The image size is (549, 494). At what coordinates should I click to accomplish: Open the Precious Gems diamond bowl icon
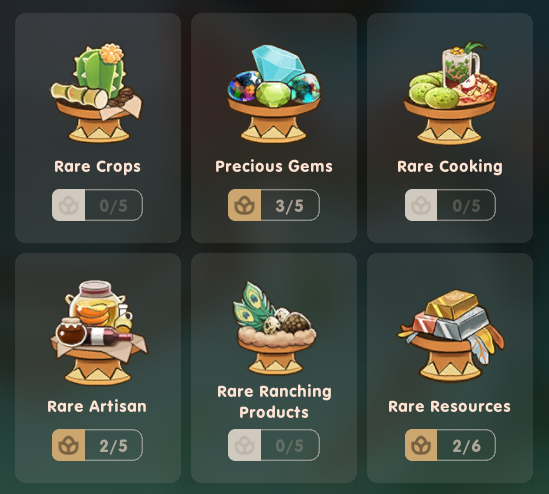click(274, 93)
